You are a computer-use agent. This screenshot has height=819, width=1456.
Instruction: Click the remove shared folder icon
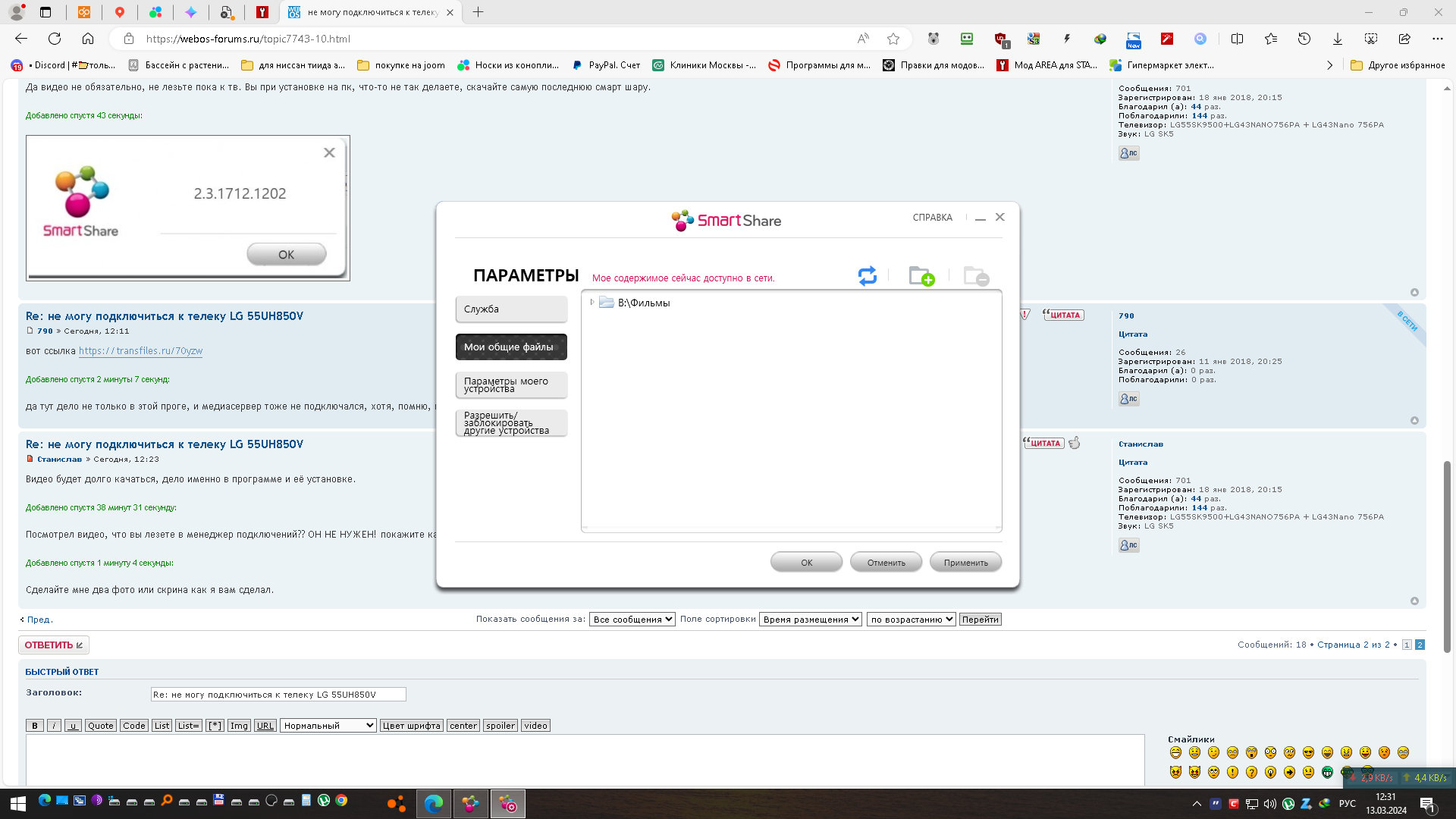(x=975, y=276)
